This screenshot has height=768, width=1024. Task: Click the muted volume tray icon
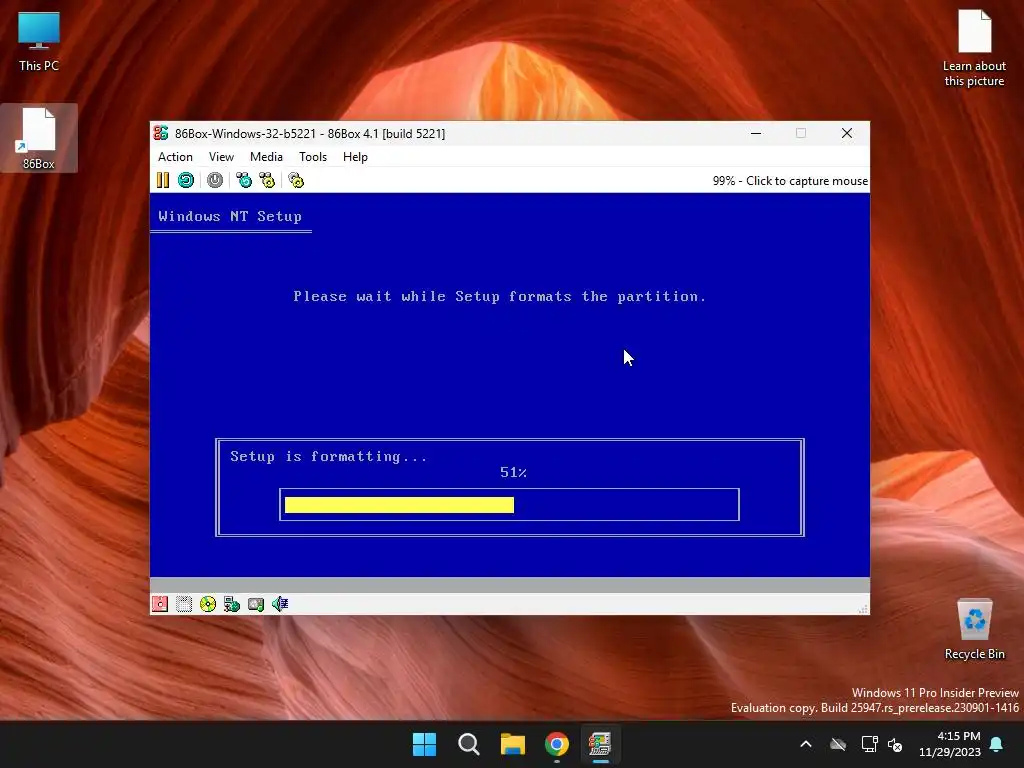[x=895, y=744]
